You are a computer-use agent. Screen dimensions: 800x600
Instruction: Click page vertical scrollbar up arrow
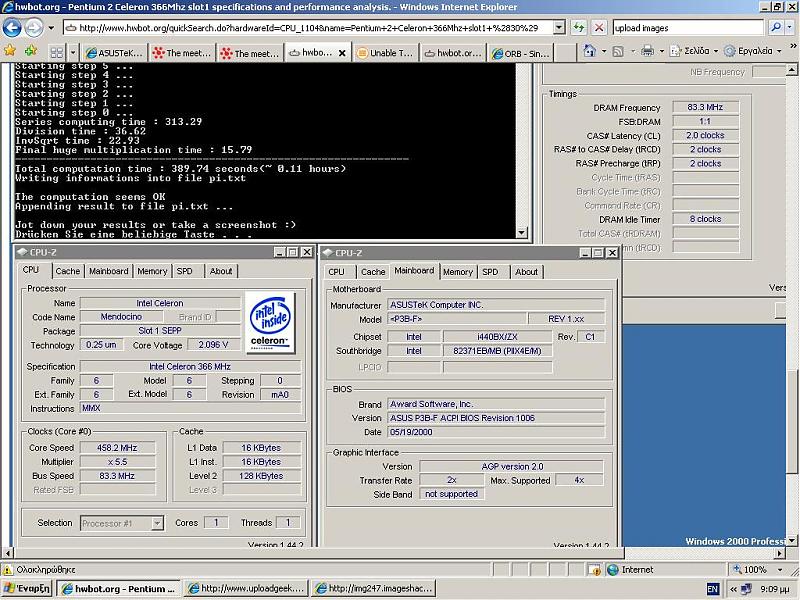[791, 69]
